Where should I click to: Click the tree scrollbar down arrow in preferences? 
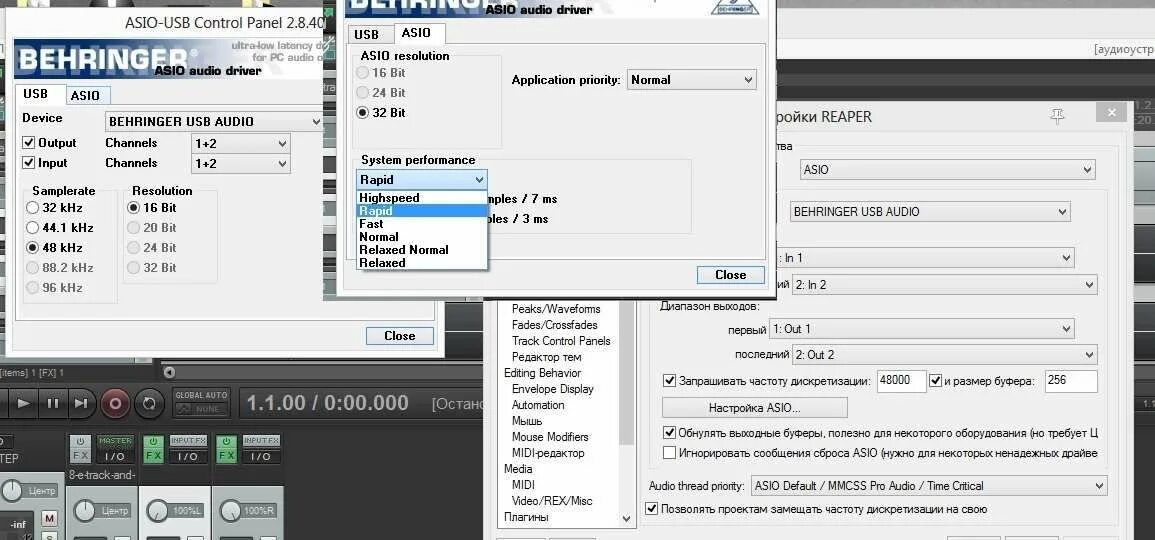point(627,519)
